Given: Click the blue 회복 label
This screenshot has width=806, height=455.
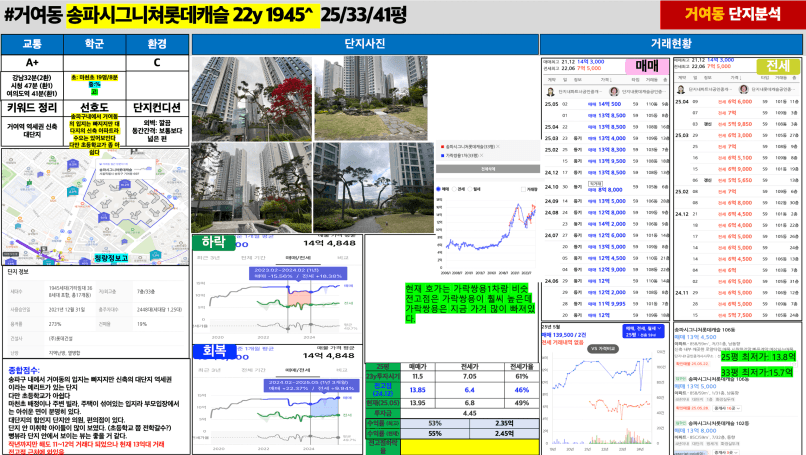Looking at the screenshot, I should (214, 351).
